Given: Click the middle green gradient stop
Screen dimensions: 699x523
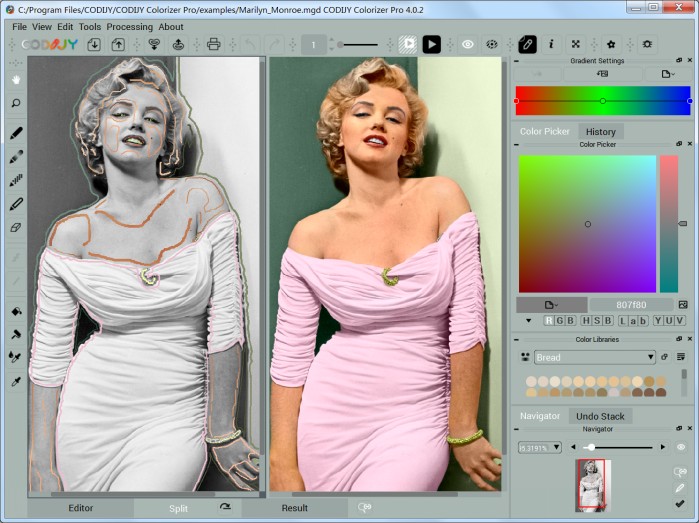Looking at the screenshot, I should 603,101.
